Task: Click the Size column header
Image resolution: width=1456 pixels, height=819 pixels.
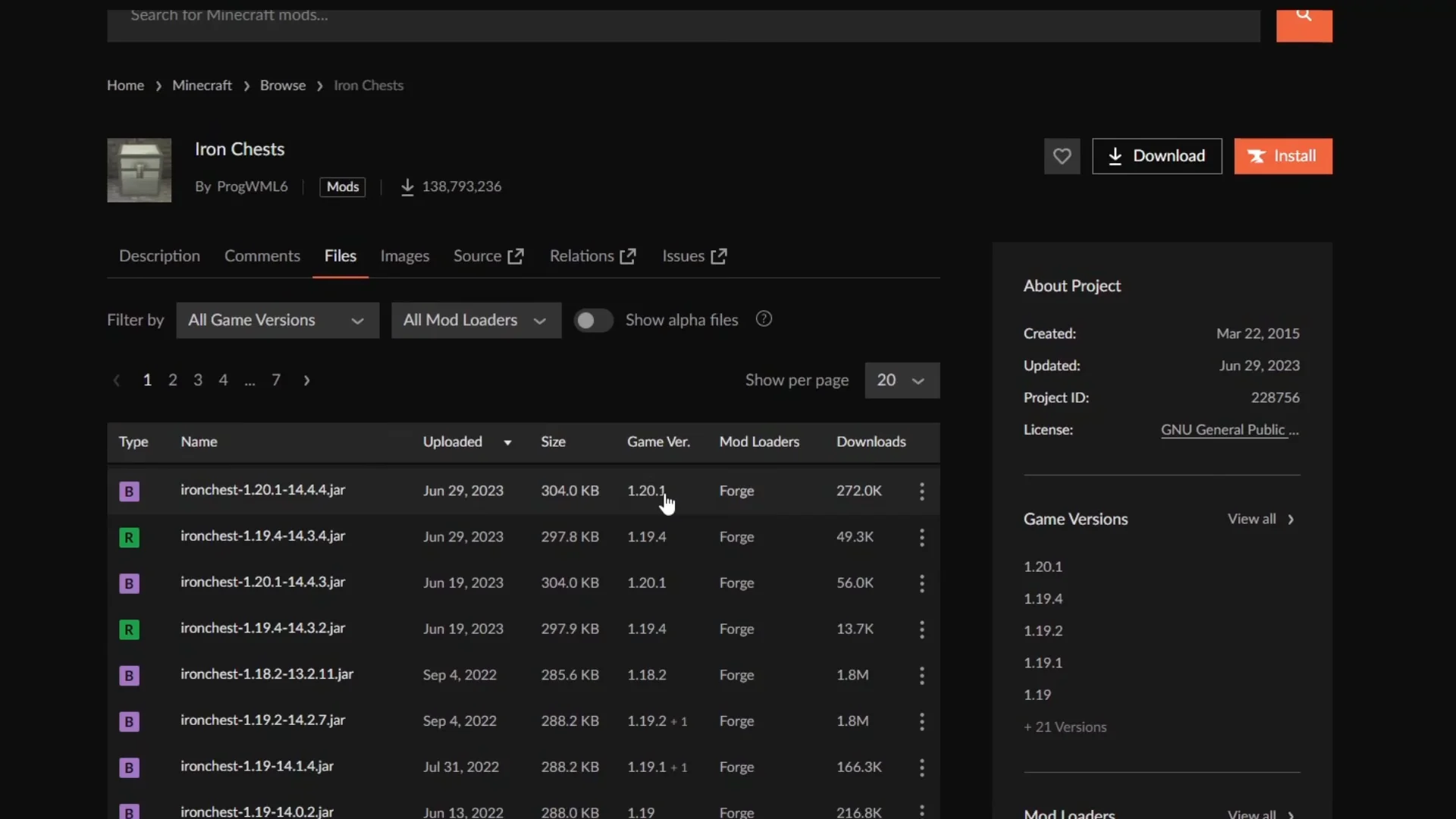Action: [553, 441]
